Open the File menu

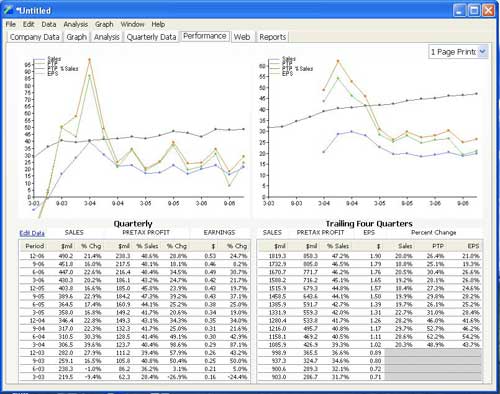tap(11, 24)
